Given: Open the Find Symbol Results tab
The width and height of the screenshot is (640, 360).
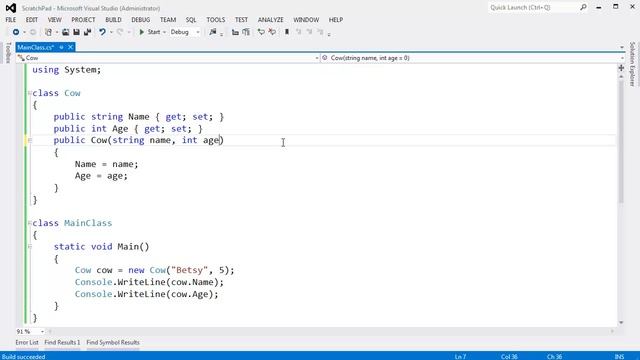Looking at the screenshot, I should tap(113, 342).
